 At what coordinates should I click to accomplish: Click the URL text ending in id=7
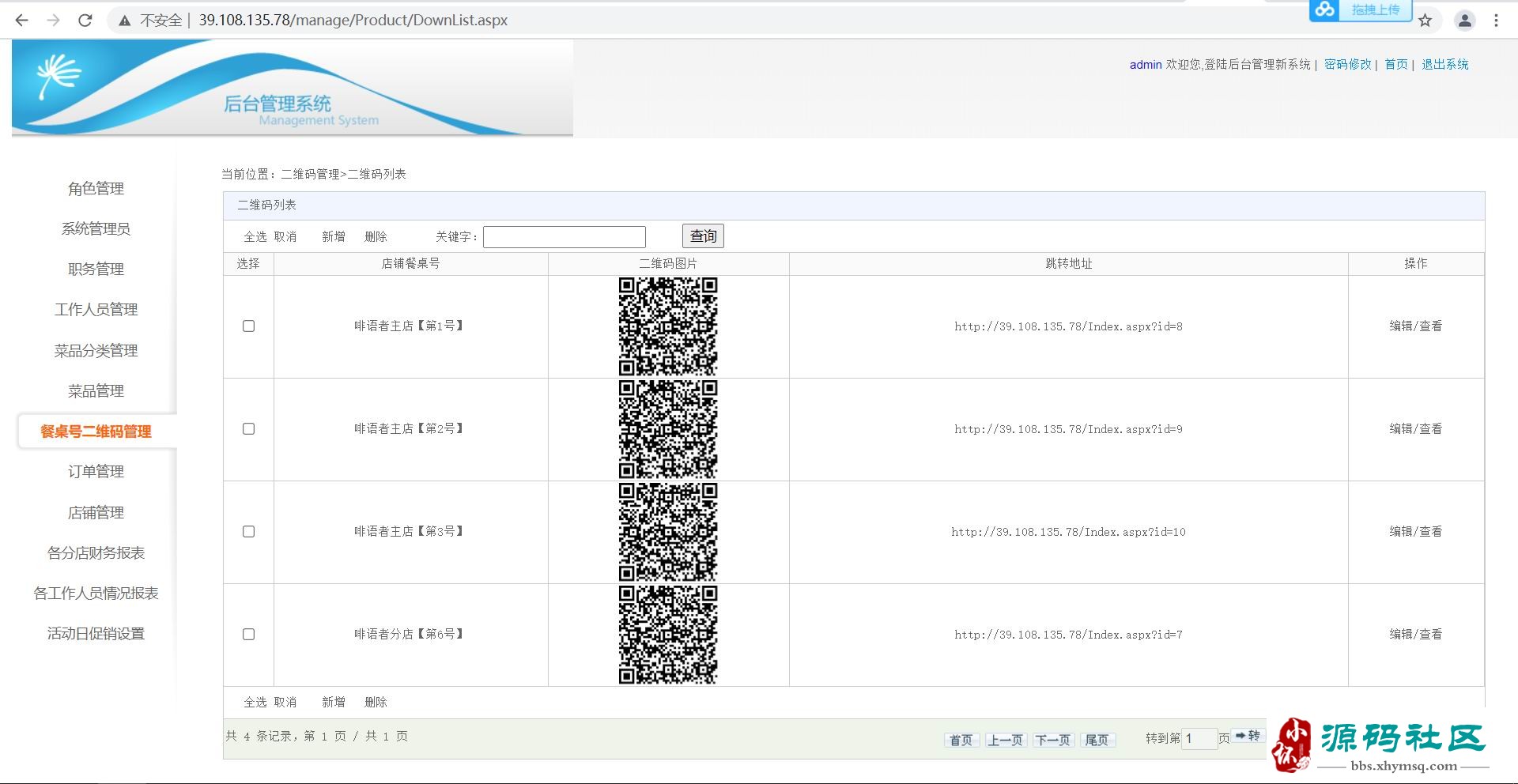tap(1068, 635)
